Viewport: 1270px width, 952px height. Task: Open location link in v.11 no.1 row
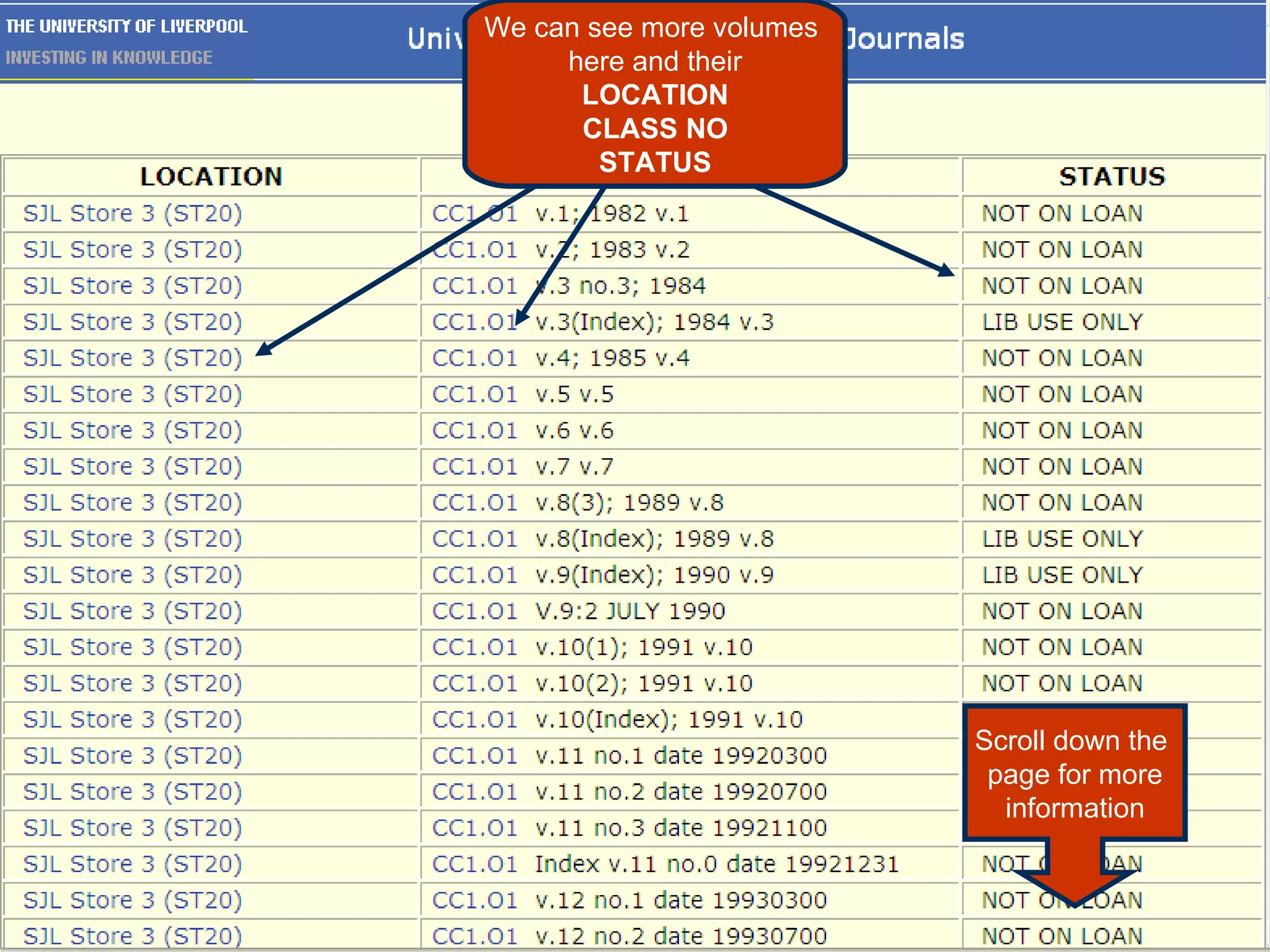point(133,756)
